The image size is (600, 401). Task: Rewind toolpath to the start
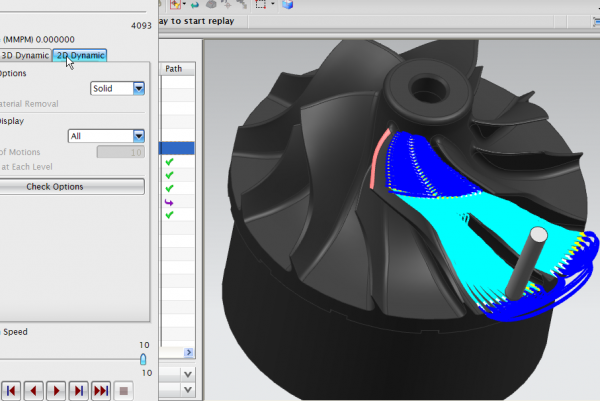point(11,391)
